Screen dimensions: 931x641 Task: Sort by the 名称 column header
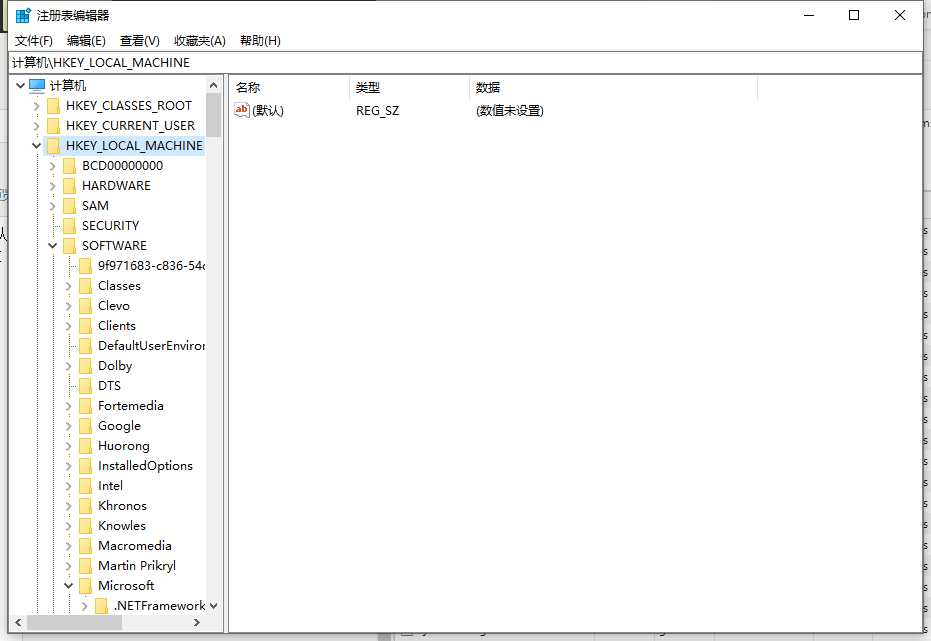[248, 87]
